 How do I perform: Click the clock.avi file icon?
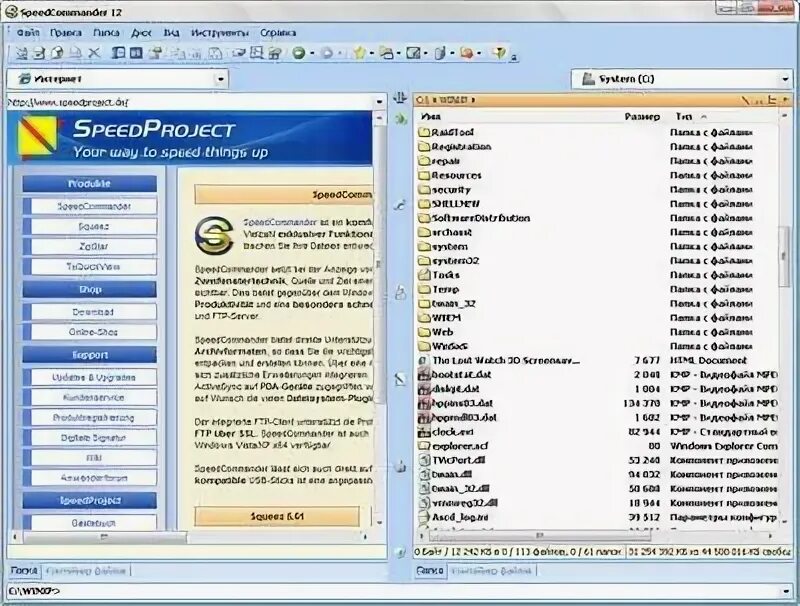(424, 432)
